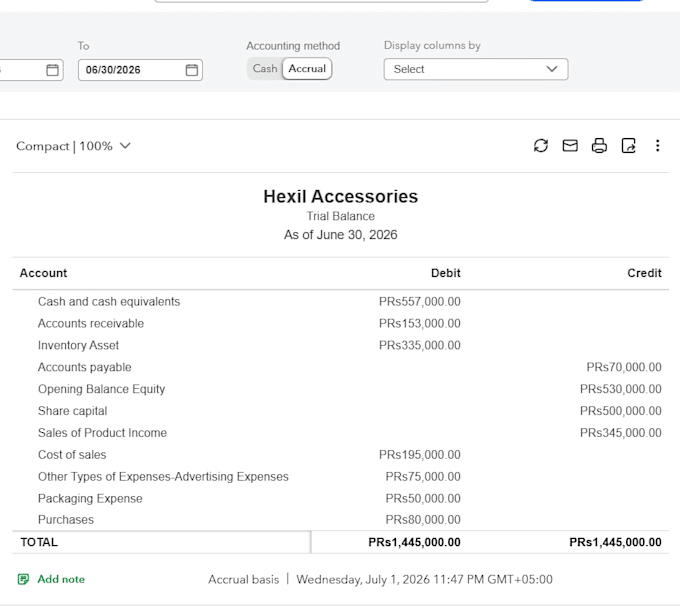Refresh the Trial Balance report
Image resolution: width=680 pixels, height=612 pixels.
(541, 146)
